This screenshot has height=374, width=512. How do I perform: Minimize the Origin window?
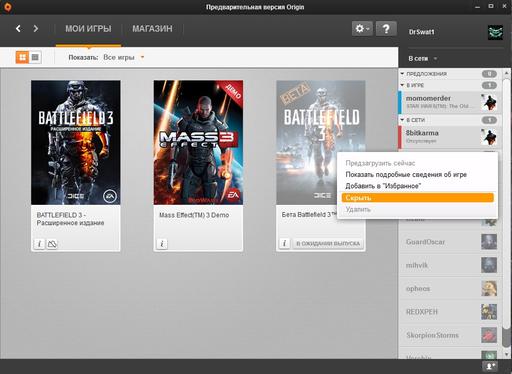[x=477, y=7]
